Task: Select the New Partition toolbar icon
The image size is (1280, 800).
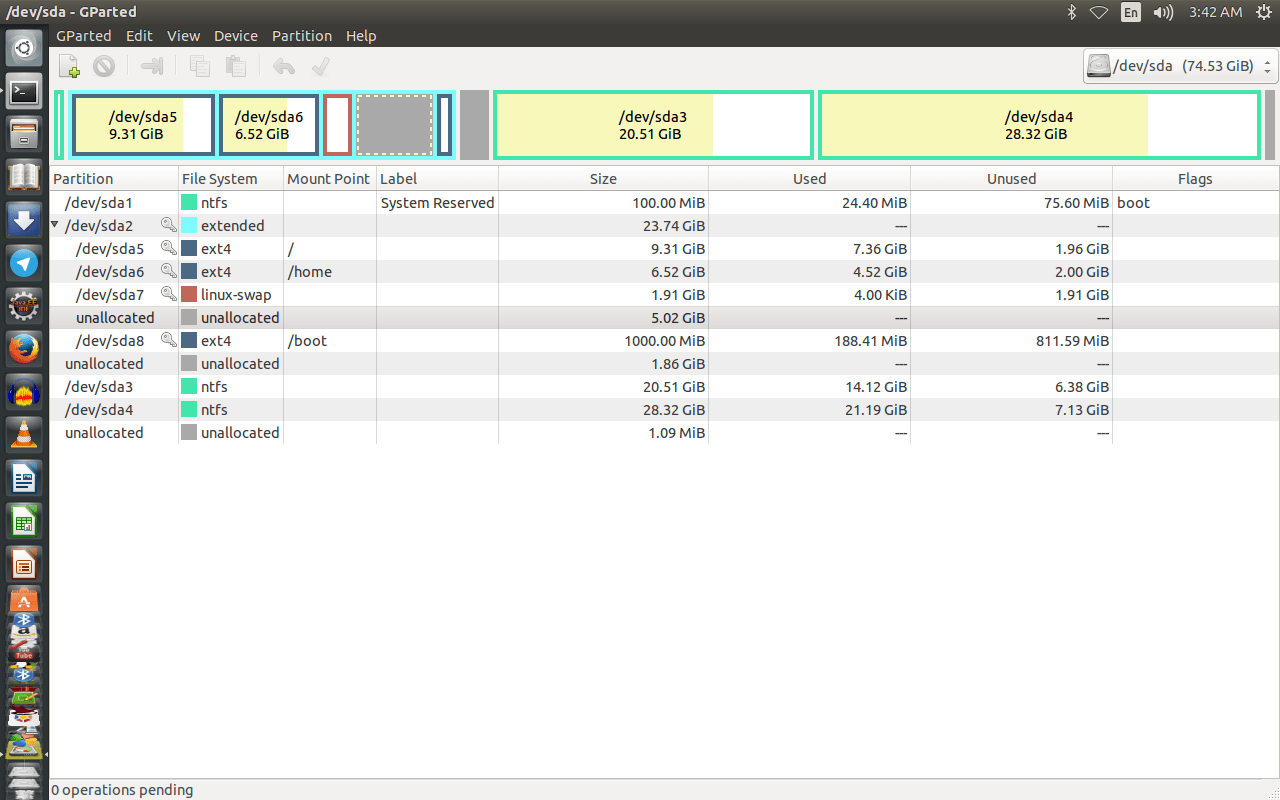Action: (x=69, y=66)
